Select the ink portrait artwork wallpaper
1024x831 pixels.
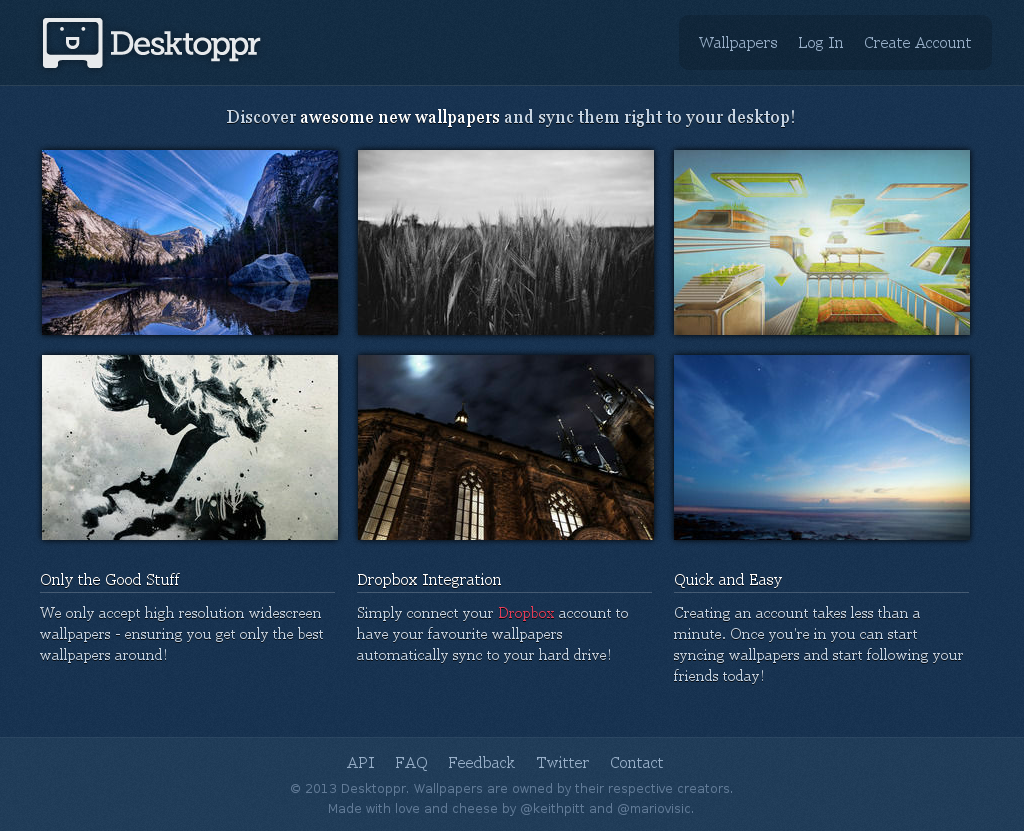(189, 447)
